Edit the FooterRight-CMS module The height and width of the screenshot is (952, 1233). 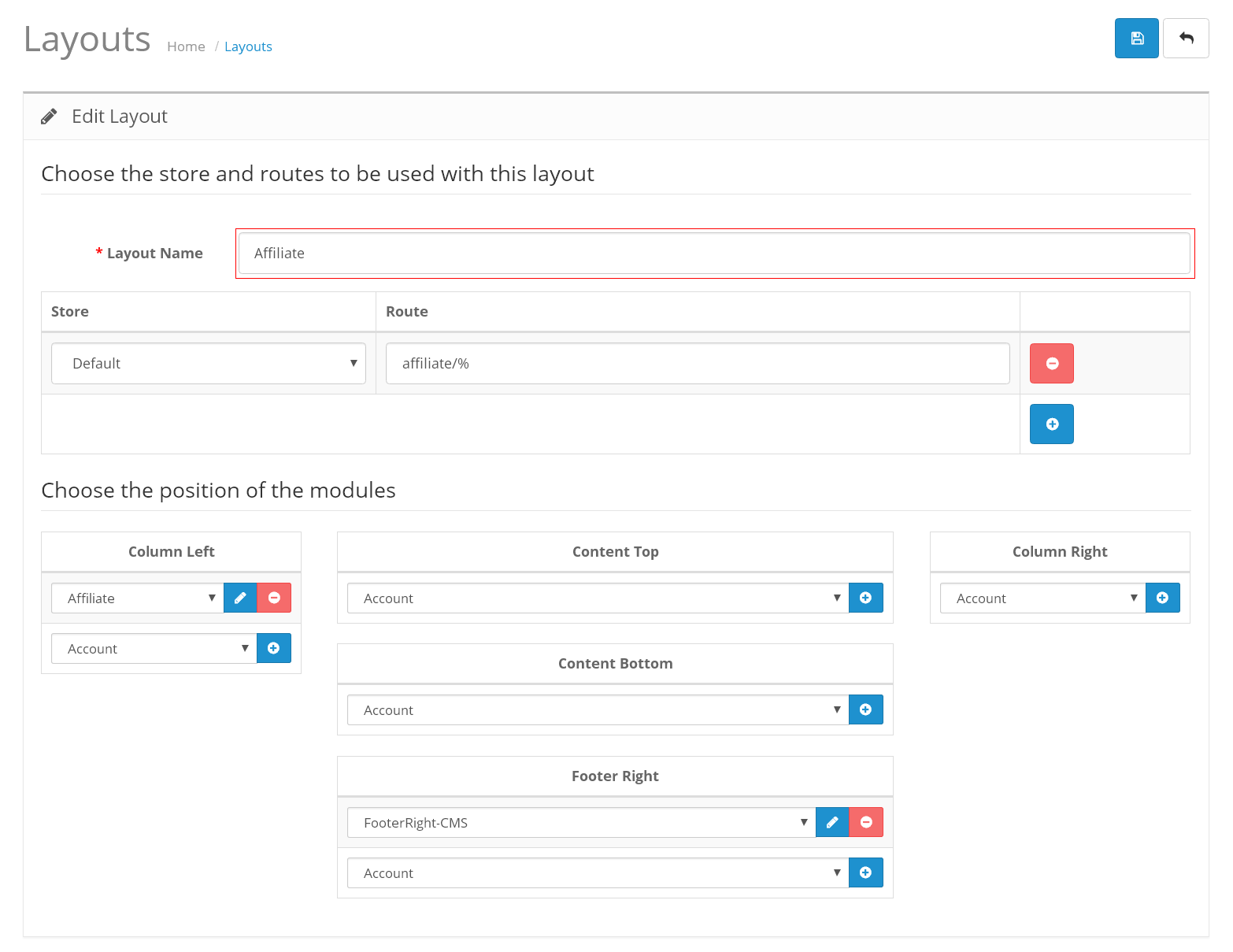[832, 823]
